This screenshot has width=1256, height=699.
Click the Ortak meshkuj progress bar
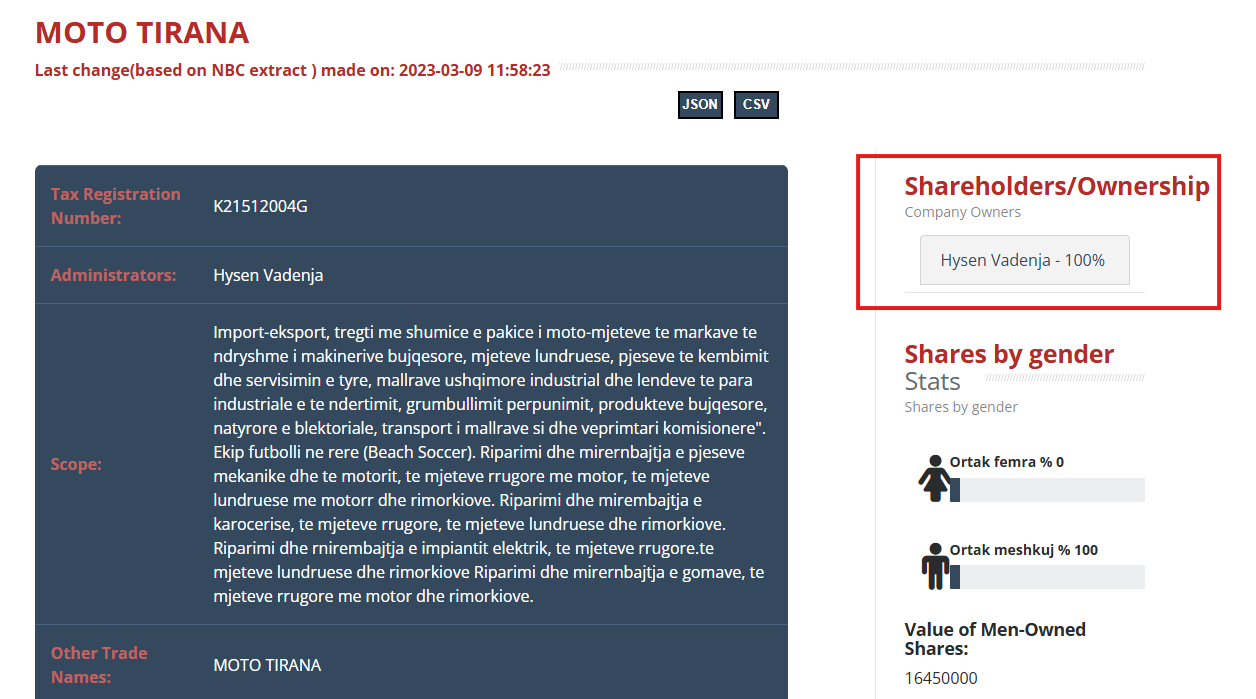tap(1046, 577)
